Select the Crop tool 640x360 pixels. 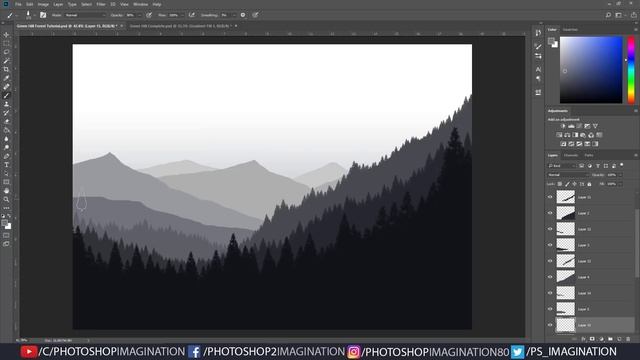coord(6,69)
